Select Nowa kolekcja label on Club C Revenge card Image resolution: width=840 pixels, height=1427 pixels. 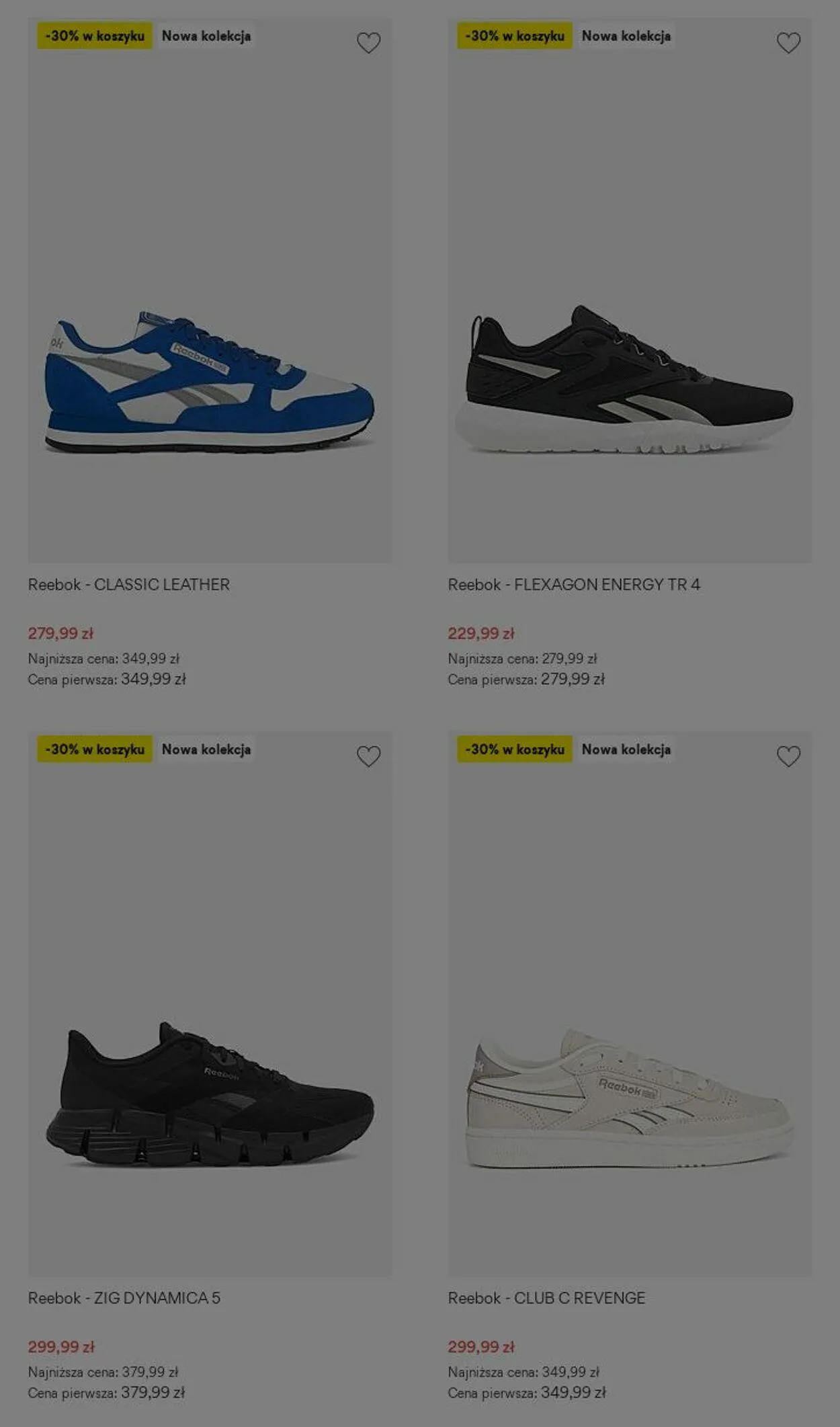pyautogui.click(x=626, y=749)
